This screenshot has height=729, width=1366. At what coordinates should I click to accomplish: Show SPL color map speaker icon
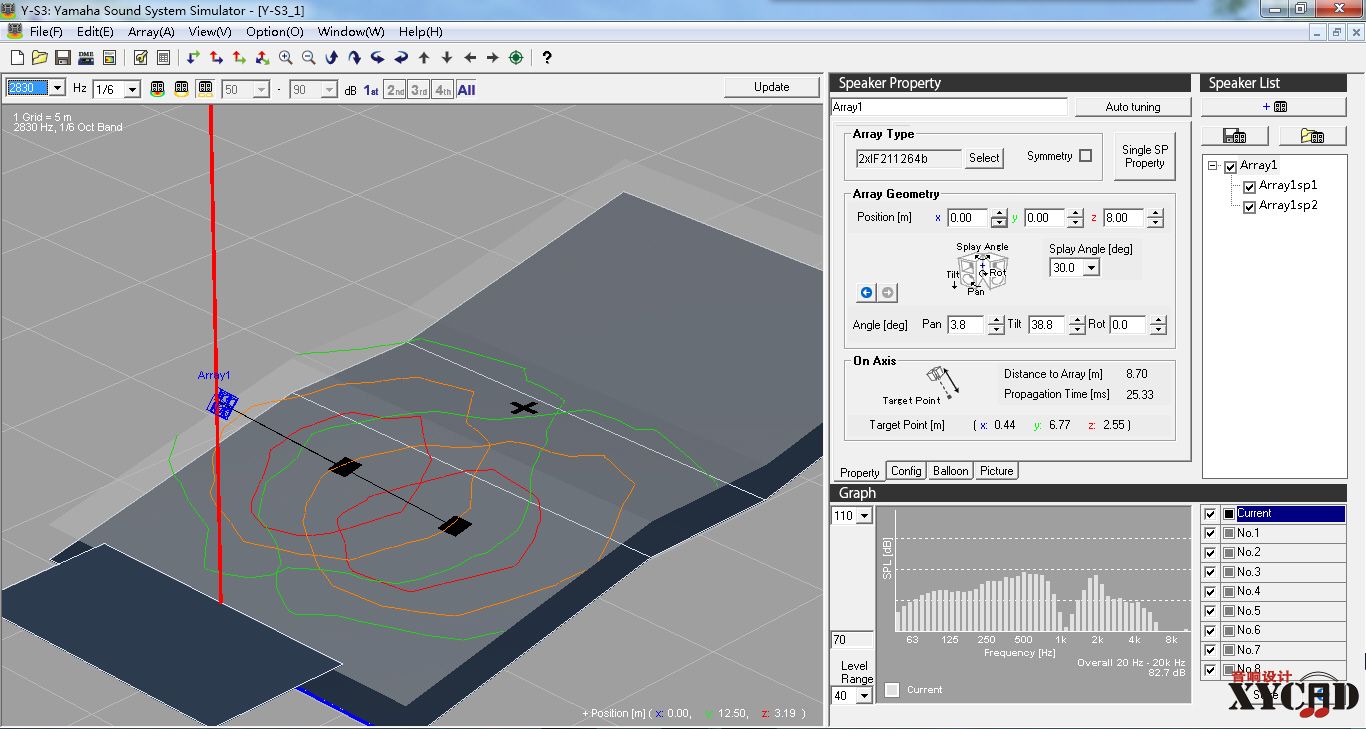[158, 89]
